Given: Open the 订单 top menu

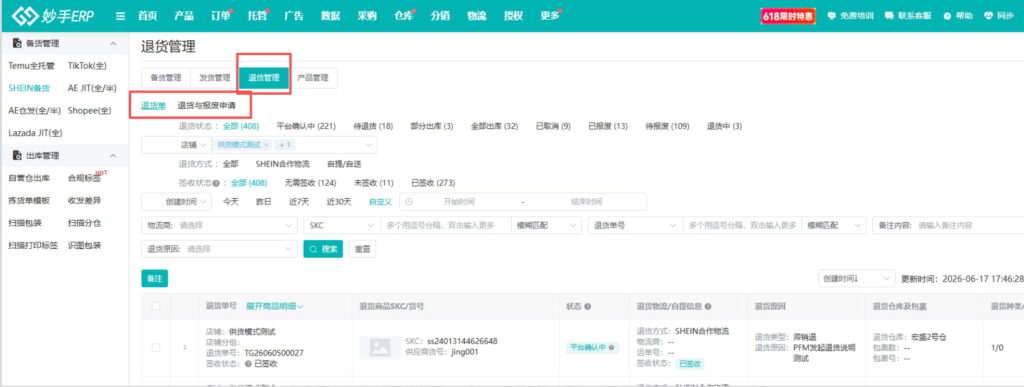Looking at the screenshot, I should coord(221,16).
